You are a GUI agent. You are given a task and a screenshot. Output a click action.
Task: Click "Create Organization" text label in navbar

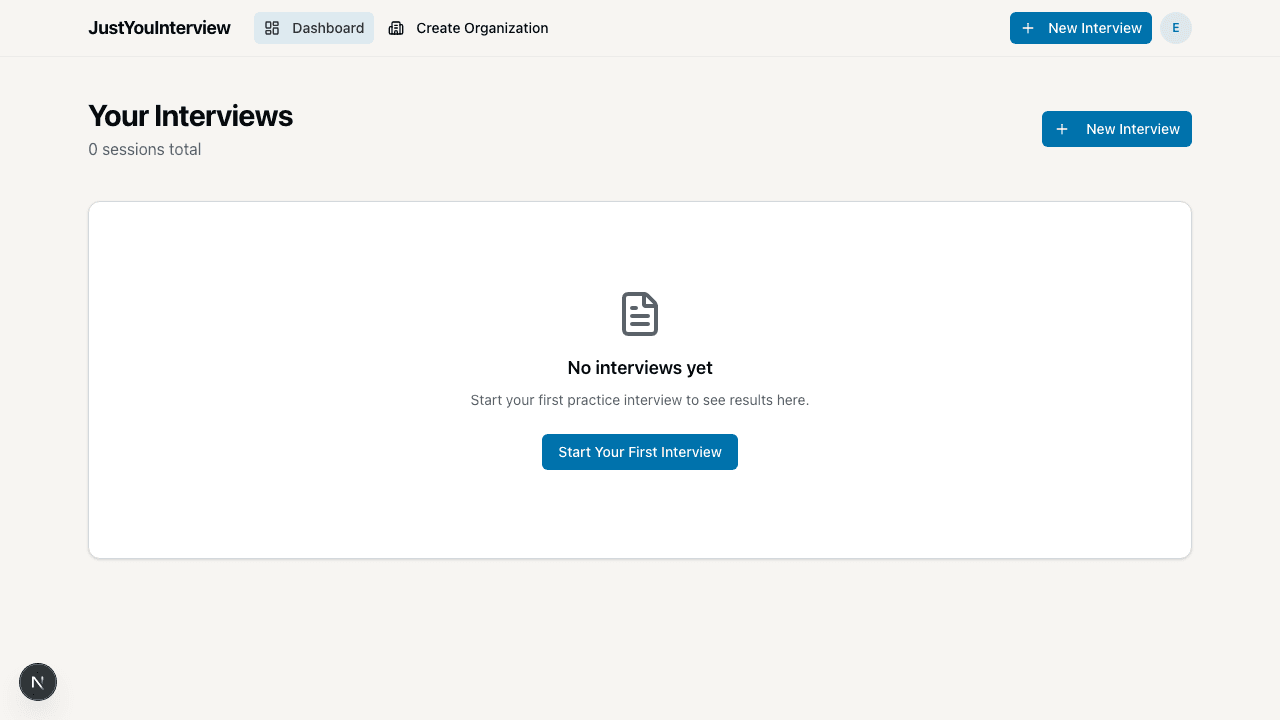[x=482, y=28]
